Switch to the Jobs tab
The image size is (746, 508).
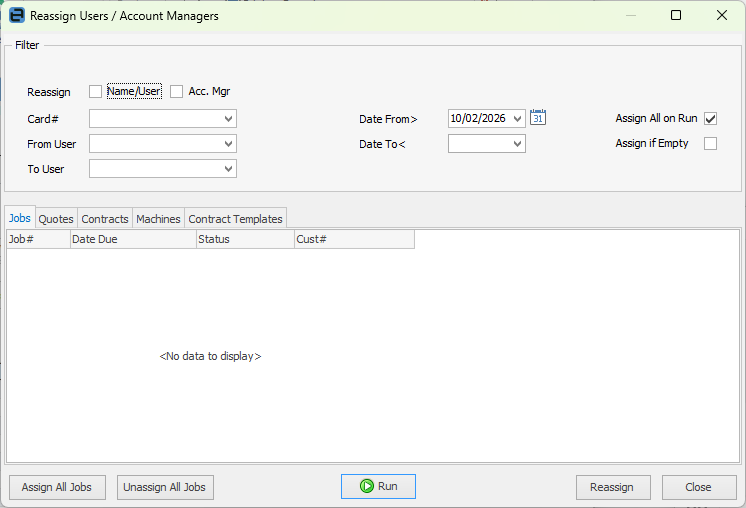[20, 218]
